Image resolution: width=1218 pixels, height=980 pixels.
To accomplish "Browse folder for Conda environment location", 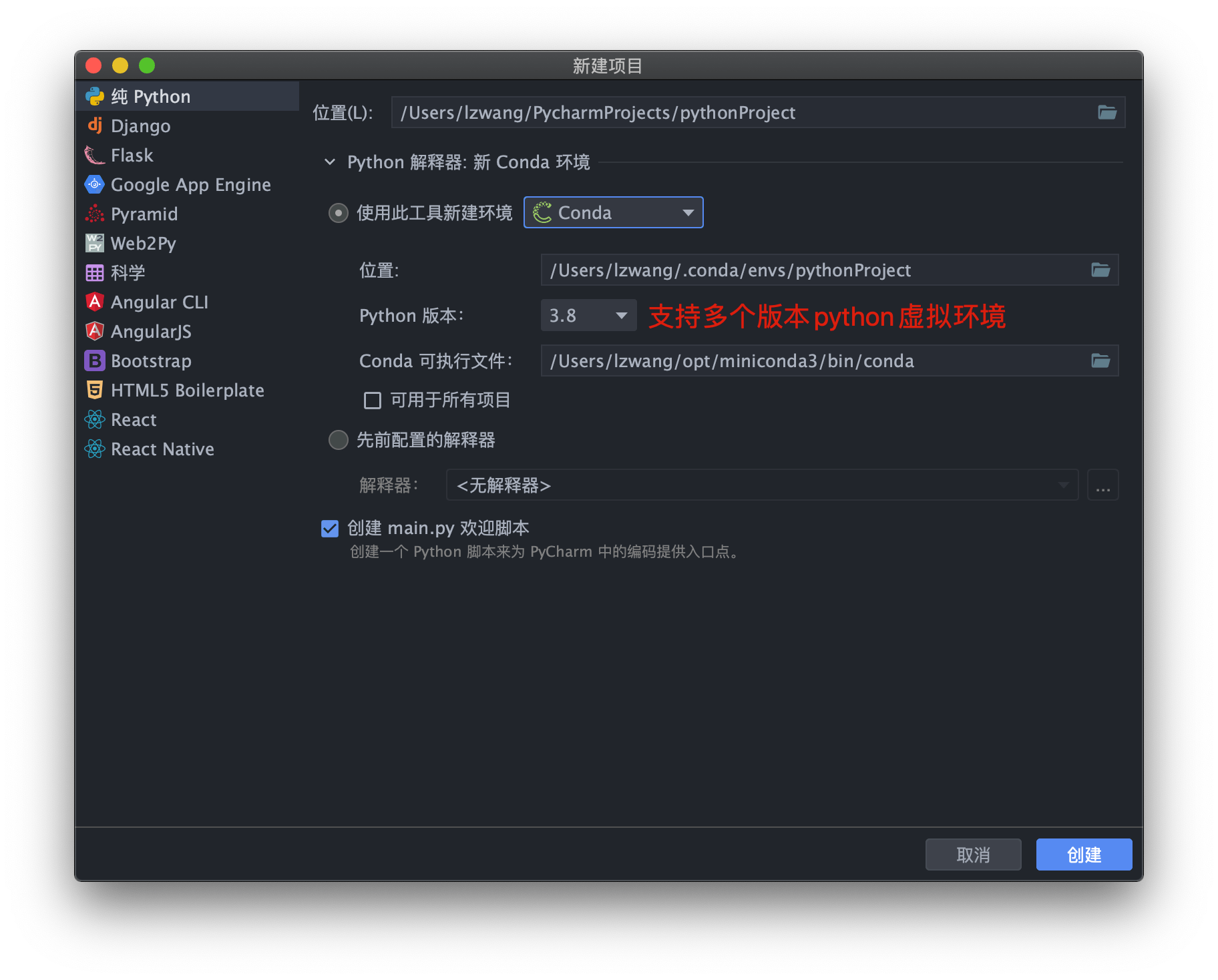I will (1100, 270).
